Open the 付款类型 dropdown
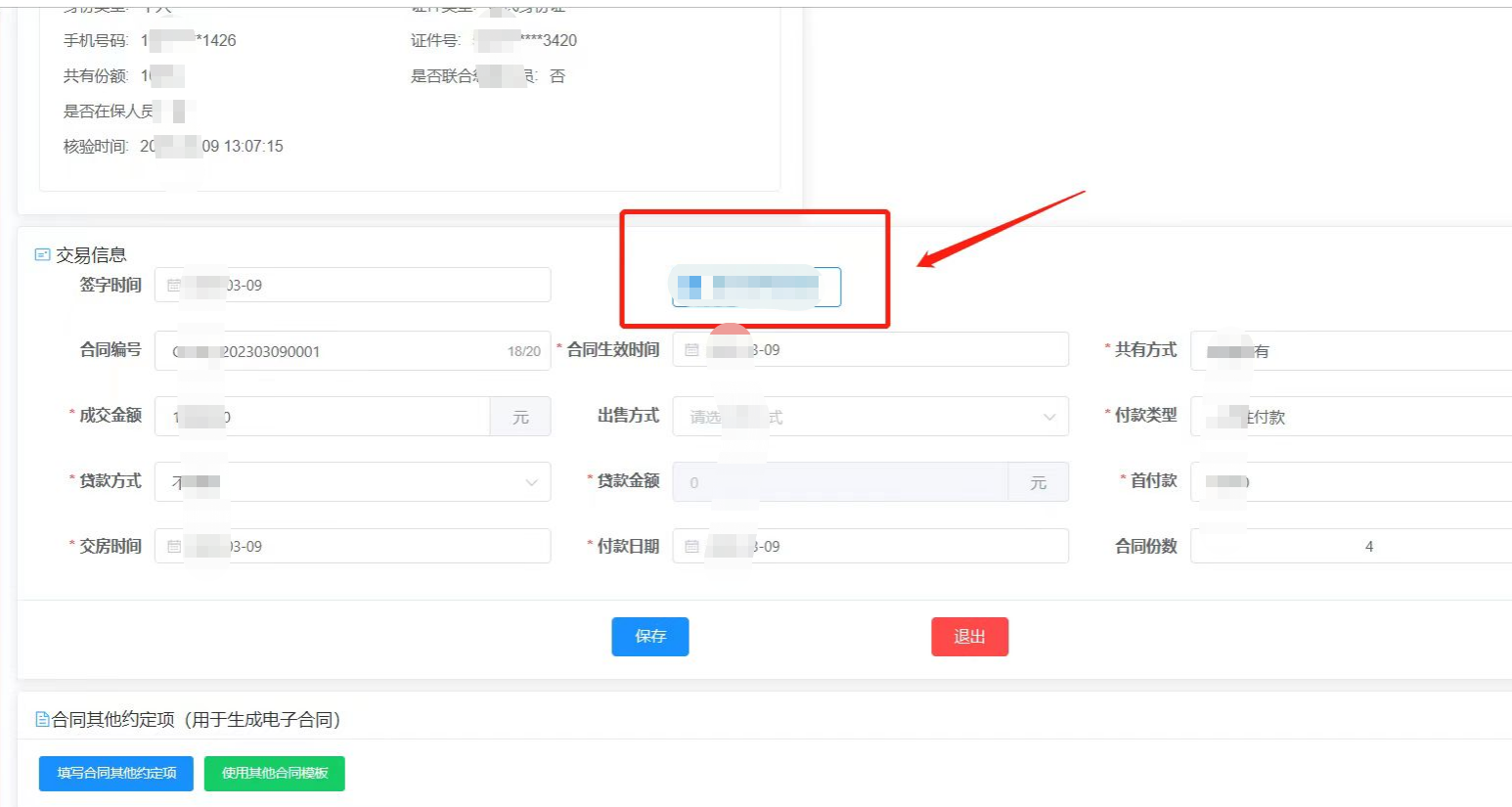This screenshot has height=807, width=1512. [x=1351, y=417]
